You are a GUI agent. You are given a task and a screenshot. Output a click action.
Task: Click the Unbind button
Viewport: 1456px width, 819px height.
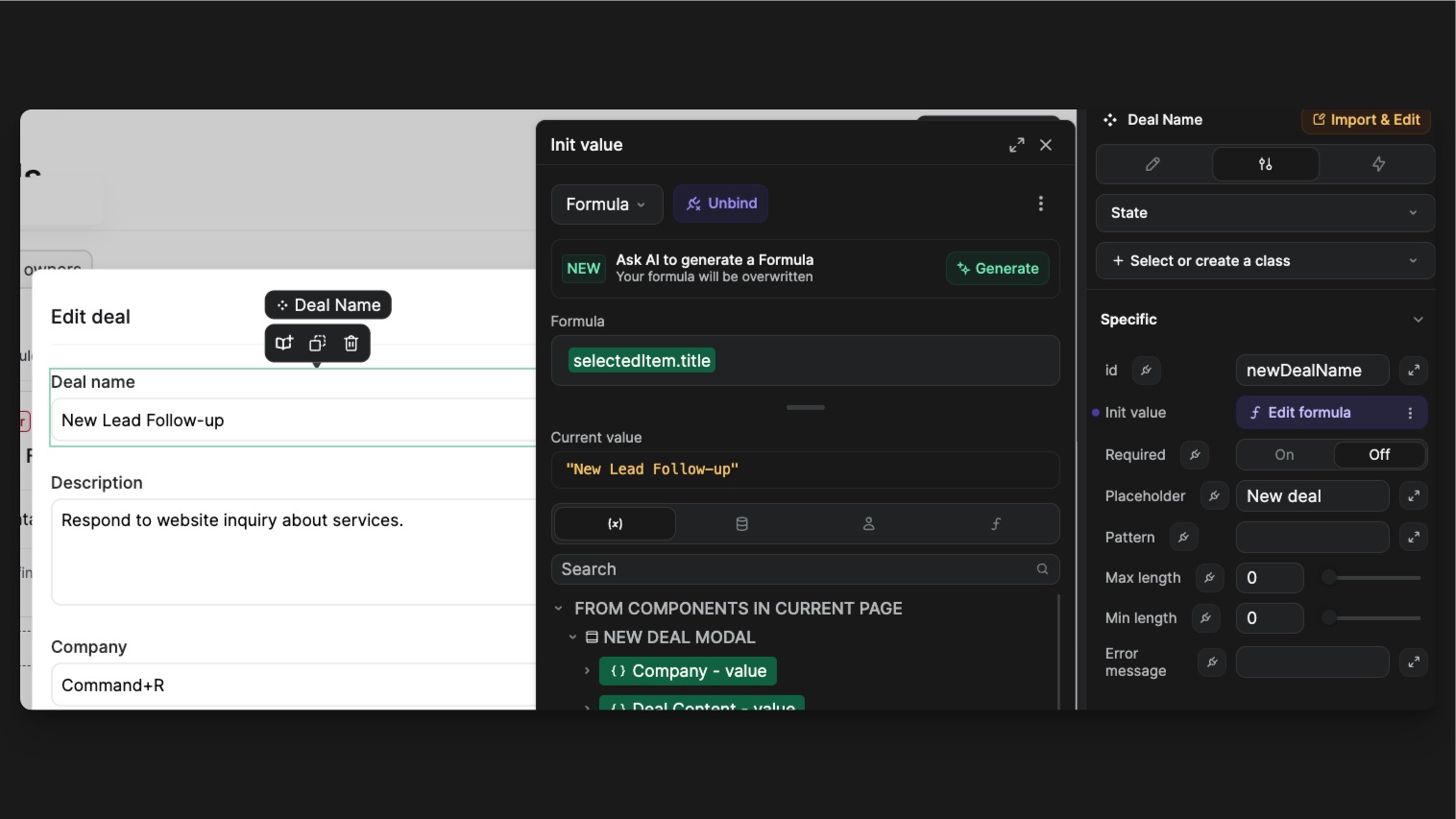coord(720,204)
